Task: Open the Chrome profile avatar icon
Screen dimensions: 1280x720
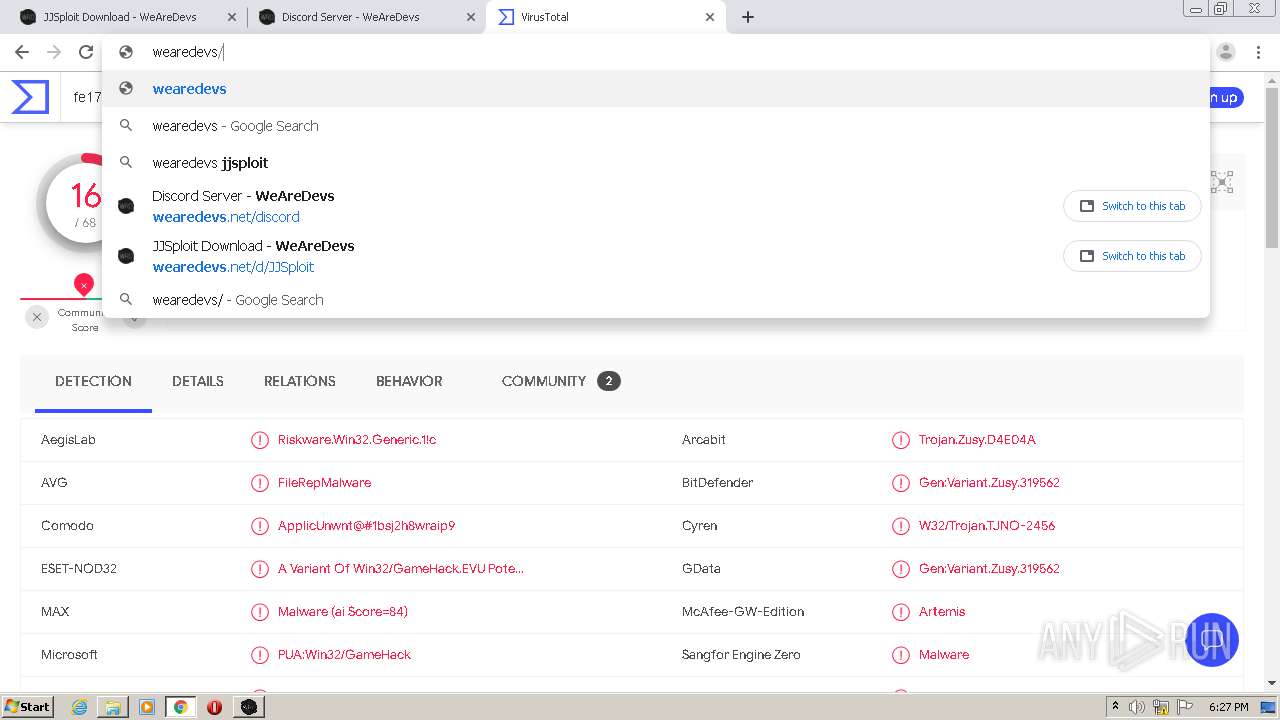Action: pos(1226,52)
